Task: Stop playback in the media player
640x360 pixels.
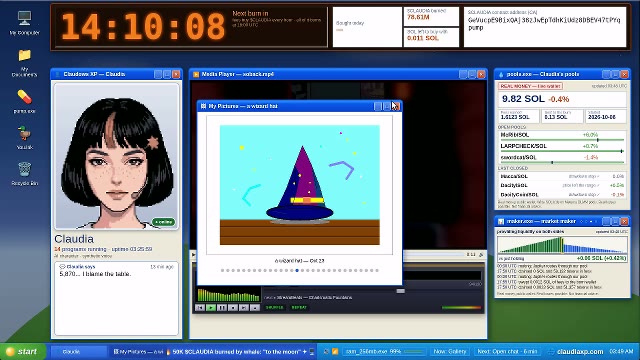Action: [233, 307]
